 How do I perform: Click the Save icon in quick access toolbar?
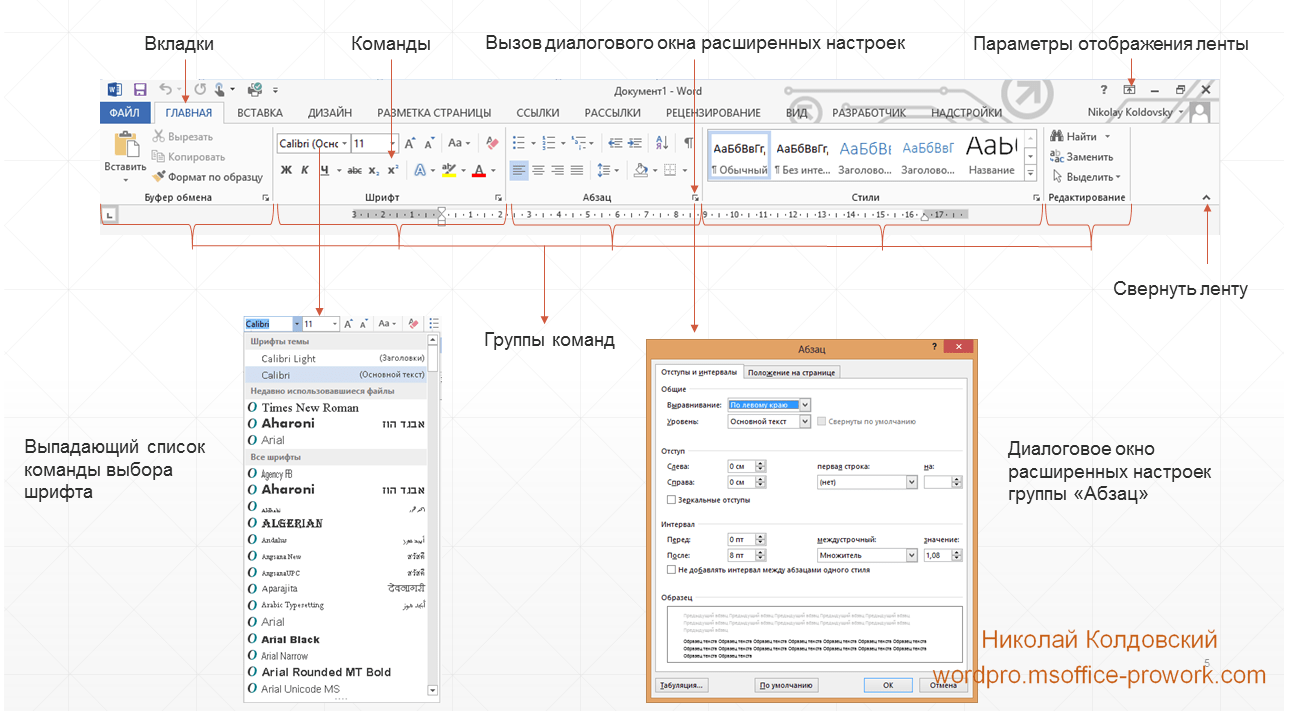[140, 90]
